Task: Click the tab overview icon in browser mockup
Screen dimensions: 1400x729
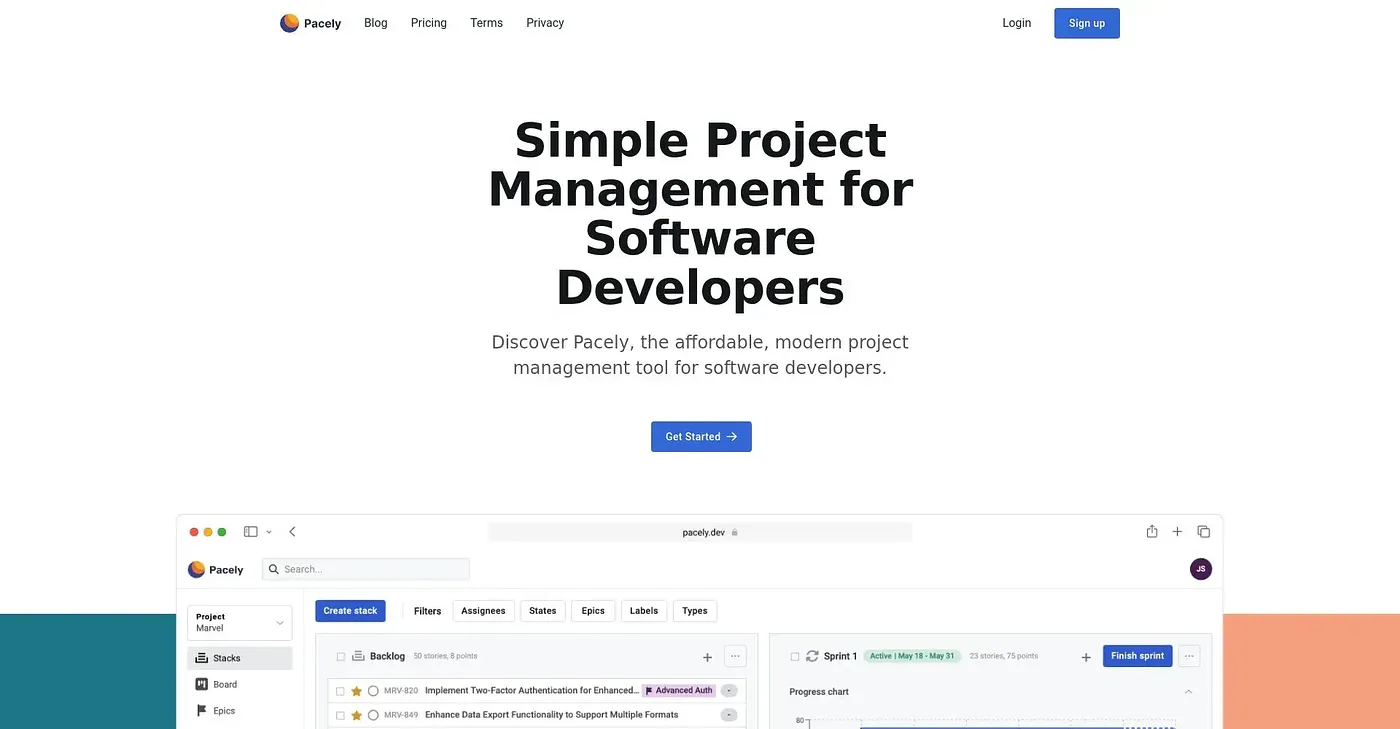Action: coord(1204,532)
